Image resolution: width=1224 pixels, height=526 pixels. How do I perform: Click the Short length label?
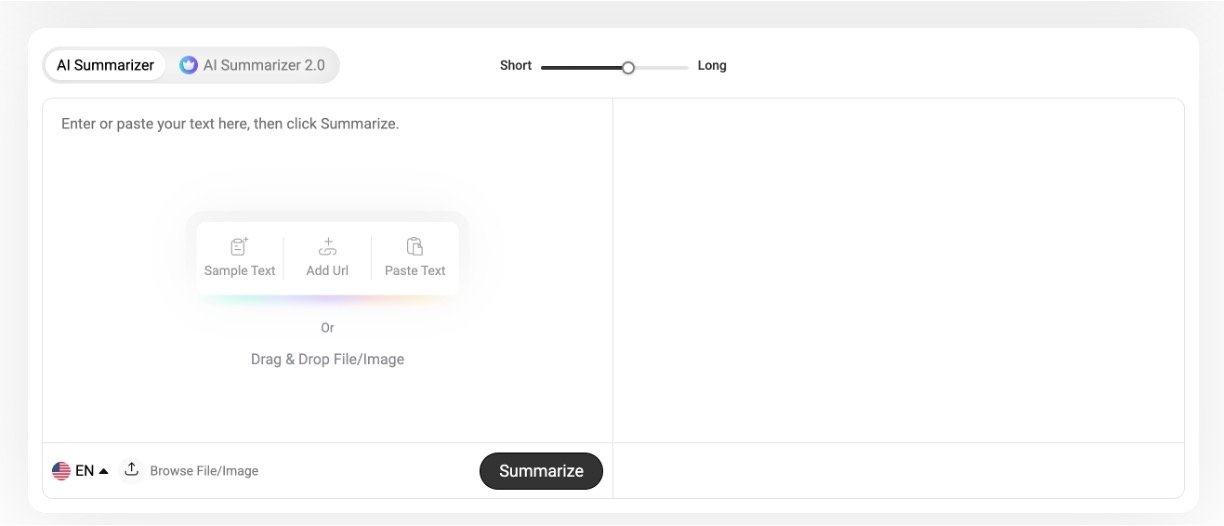[516, 66]
